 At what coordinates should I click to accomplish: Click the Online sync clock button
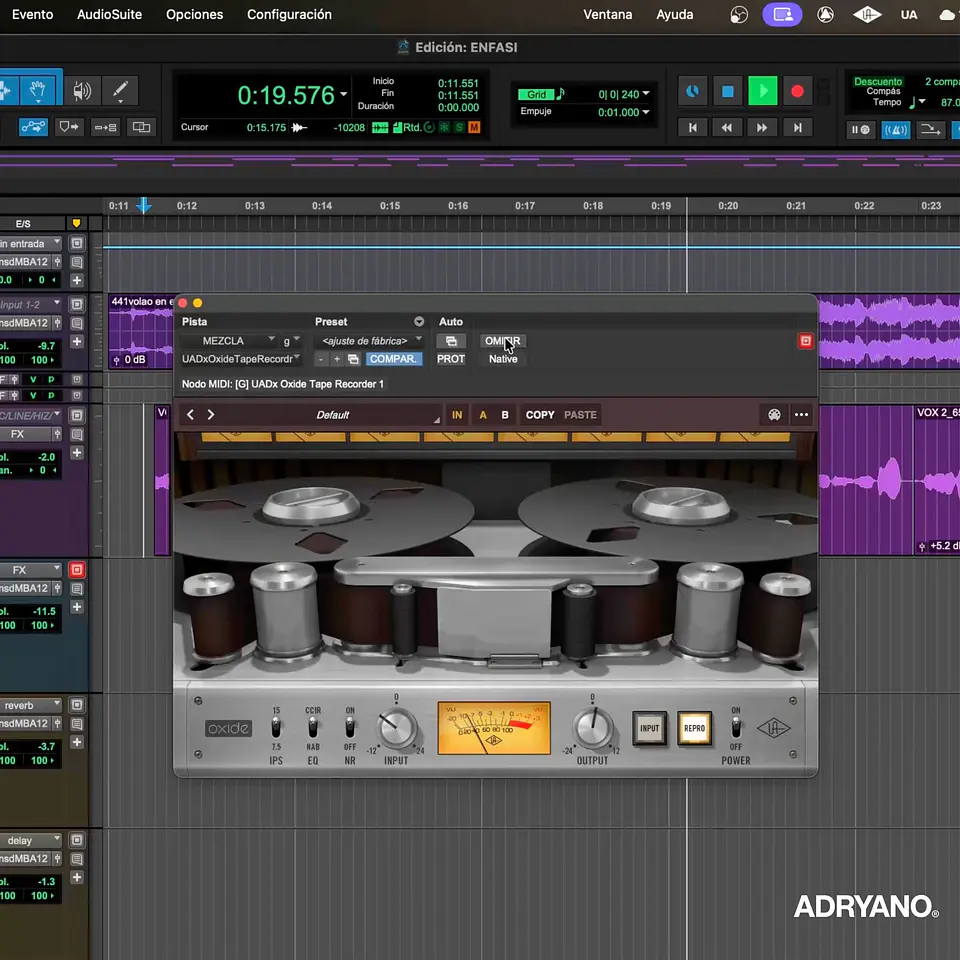point(692,91)
